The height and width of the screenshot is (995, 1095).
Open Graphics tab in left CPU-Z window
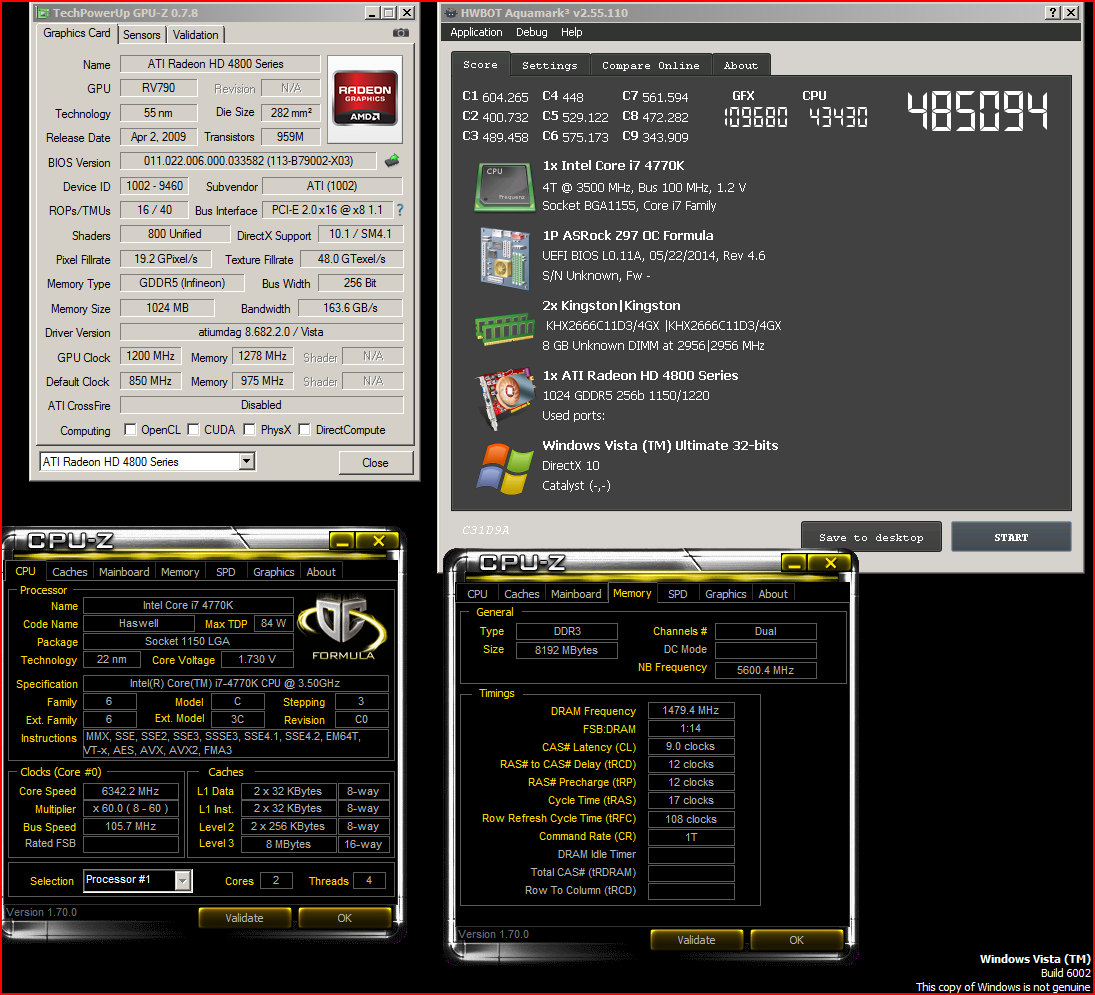[274, 572]
